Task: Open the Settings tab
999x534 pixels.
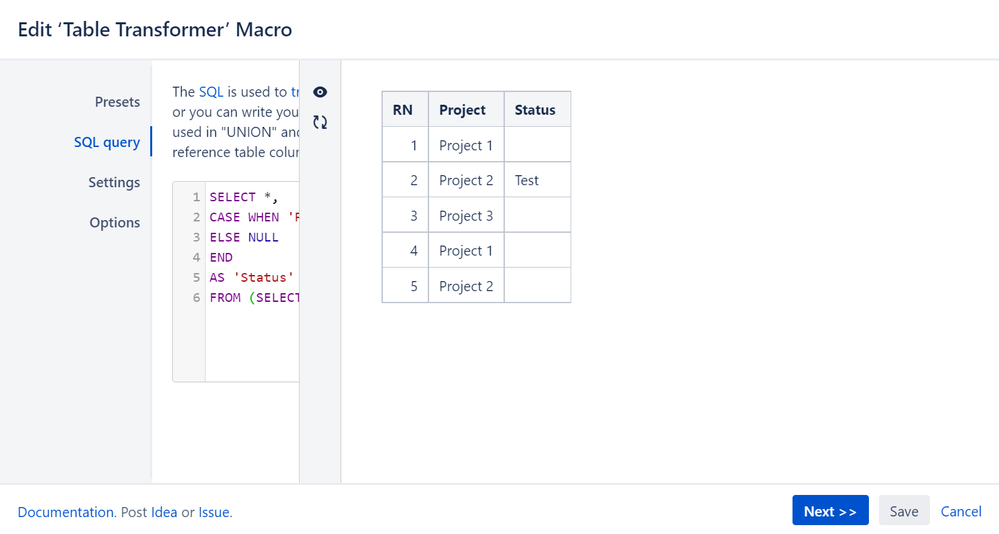Action: point(114,182)
